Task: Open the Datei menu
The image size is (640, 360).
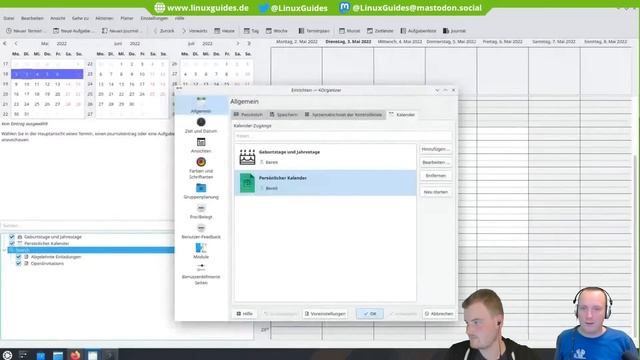Action: click(x=9, y=18)
